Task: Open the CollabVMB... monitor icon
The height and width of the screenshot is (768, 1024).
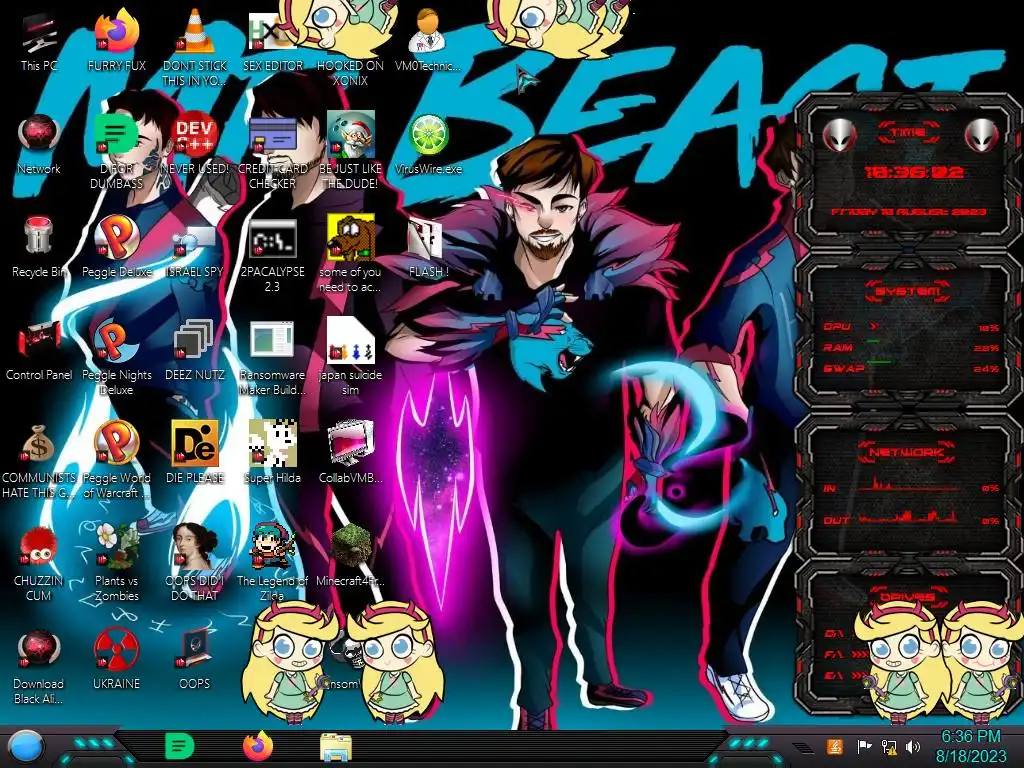Action: (350, 454)
